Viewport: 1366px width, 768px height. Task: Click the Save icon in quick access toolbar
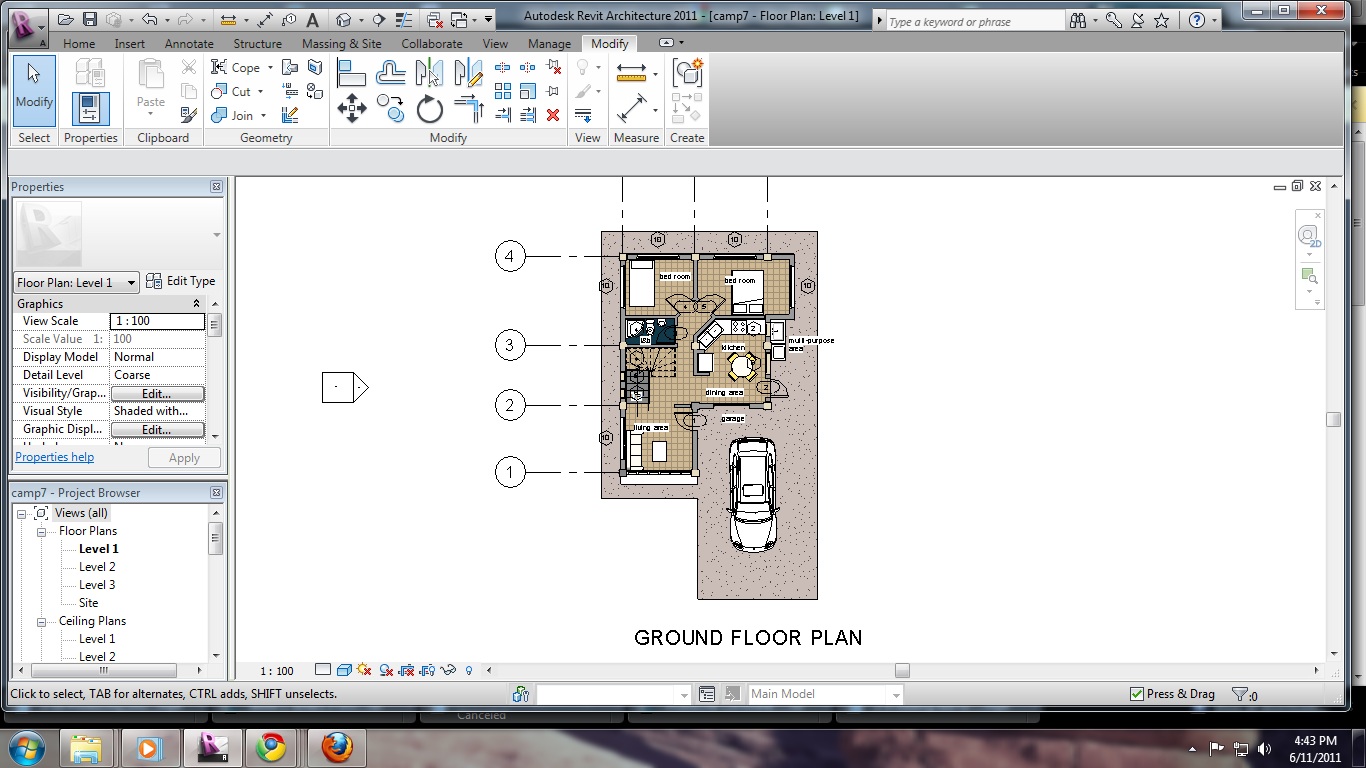[90, 19]
